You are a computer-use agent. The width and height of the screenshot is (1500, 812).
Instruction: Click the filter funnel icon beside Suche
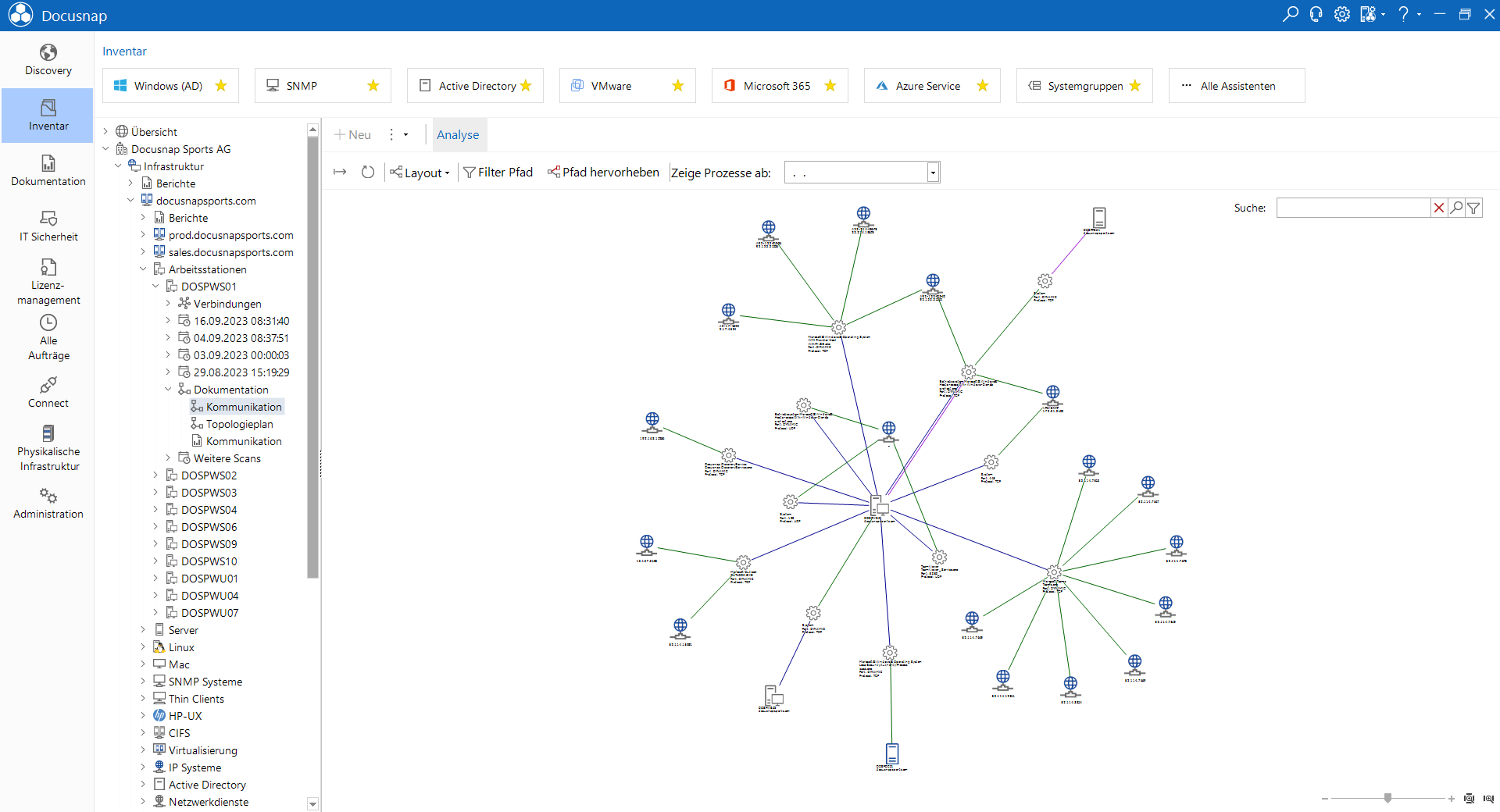click(x=1473, y=208)
